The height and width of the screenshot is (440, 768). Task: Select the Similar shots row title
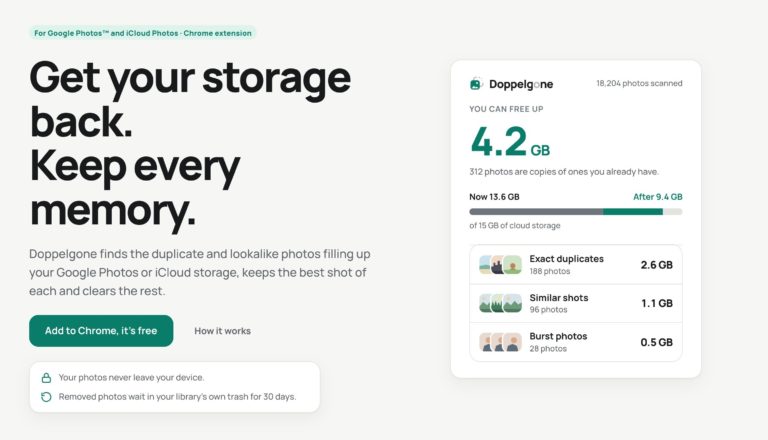point(558,298)
